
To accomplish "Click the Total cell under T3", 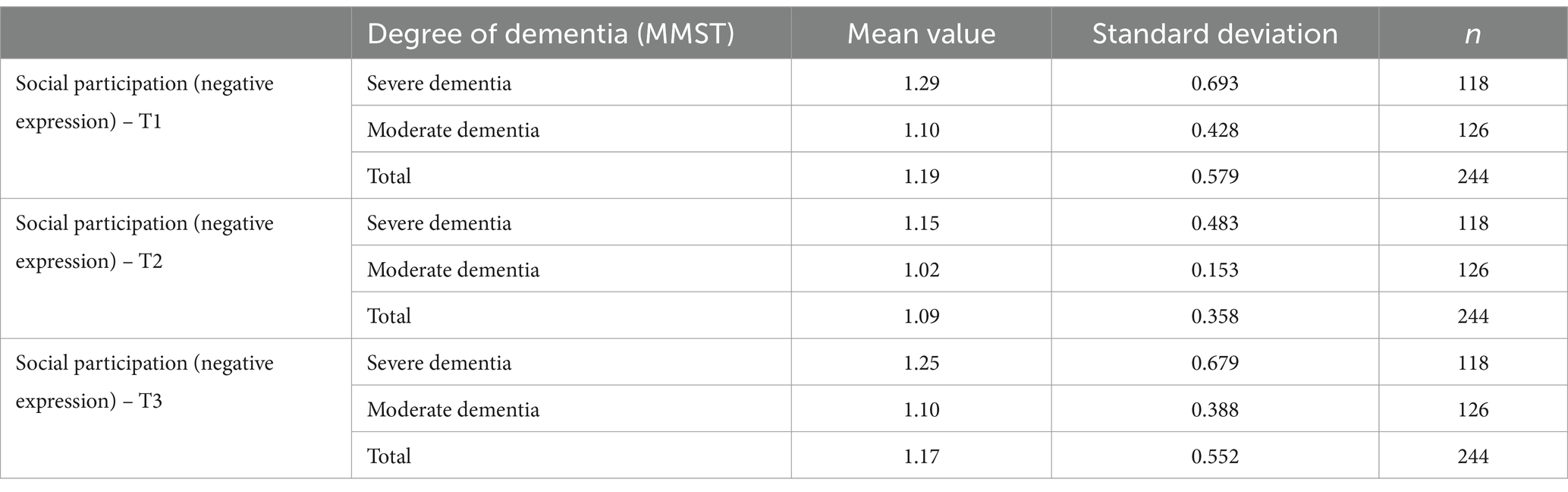I will tap(389, 456).
